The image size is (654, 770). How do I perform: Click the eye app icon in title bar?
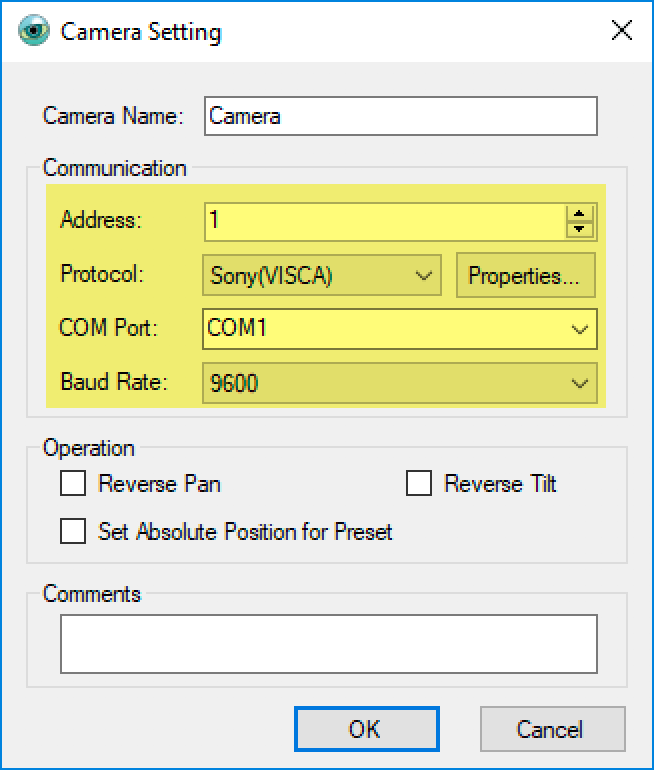(x=34, y=30)
